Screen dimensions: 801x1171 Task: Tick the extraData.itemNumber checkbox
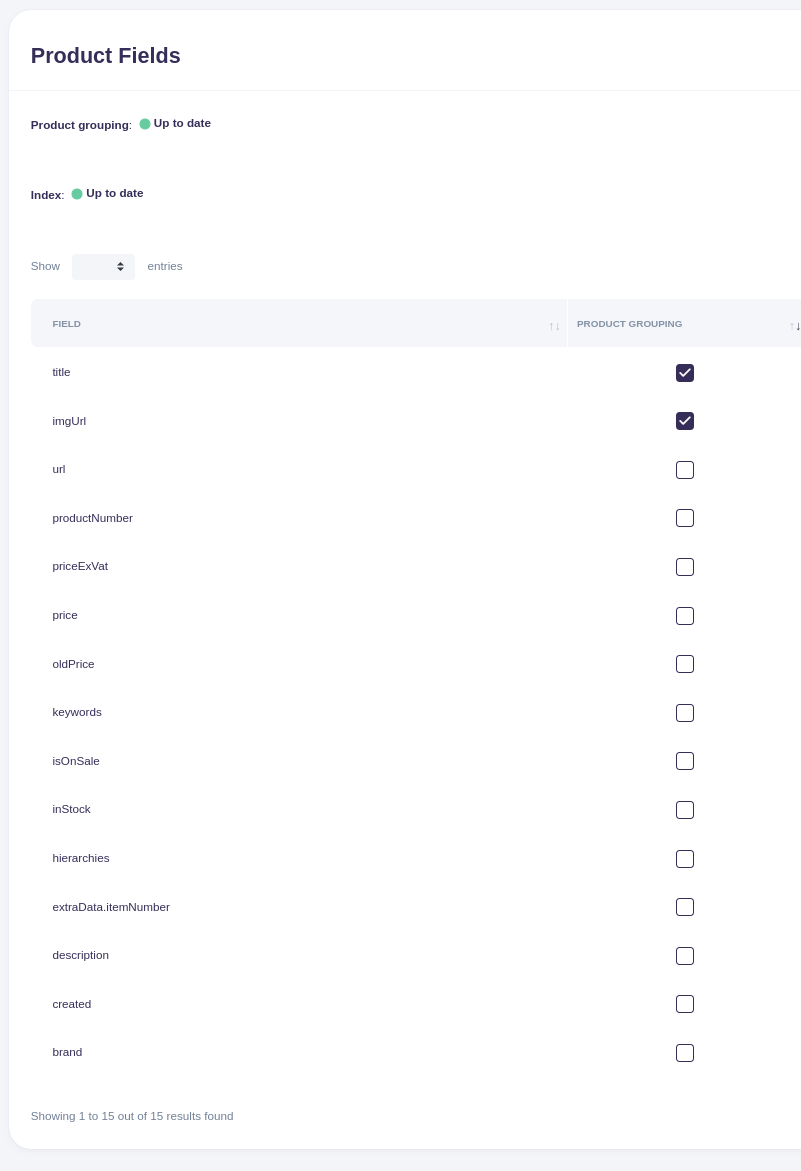685,907
